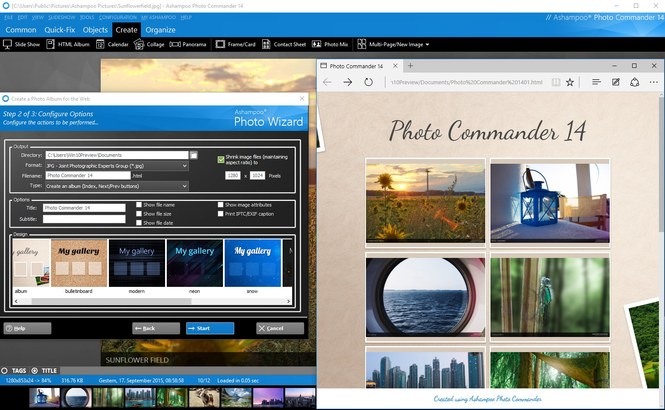Click the browser page vertical scrollbar
Viewport: 665px width, 410px height.
pos(662,164)
